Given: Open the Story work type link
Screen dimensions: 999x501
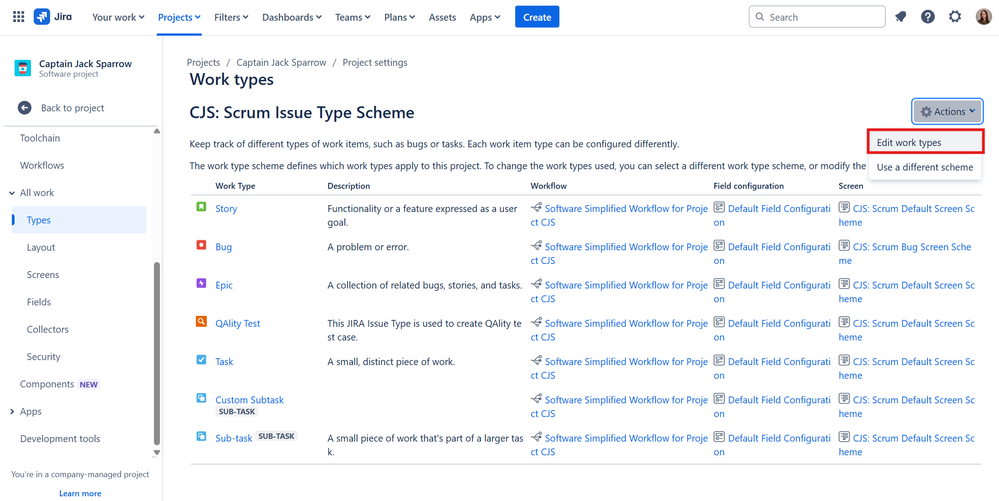Looking at the screenshot, I should [x=226, y=208].
